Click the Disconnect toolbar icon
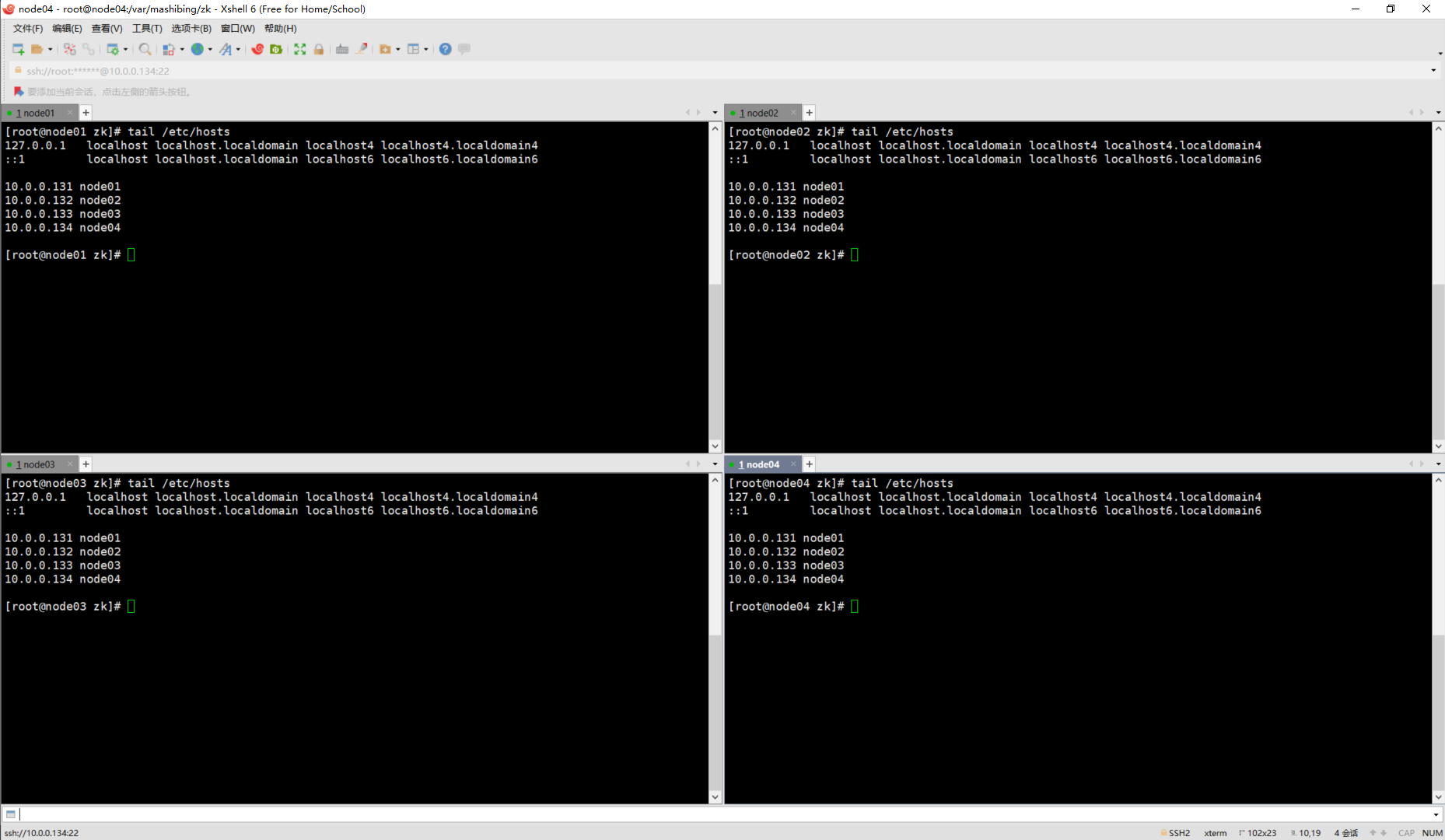1445x840 pixels. point(70,49)
